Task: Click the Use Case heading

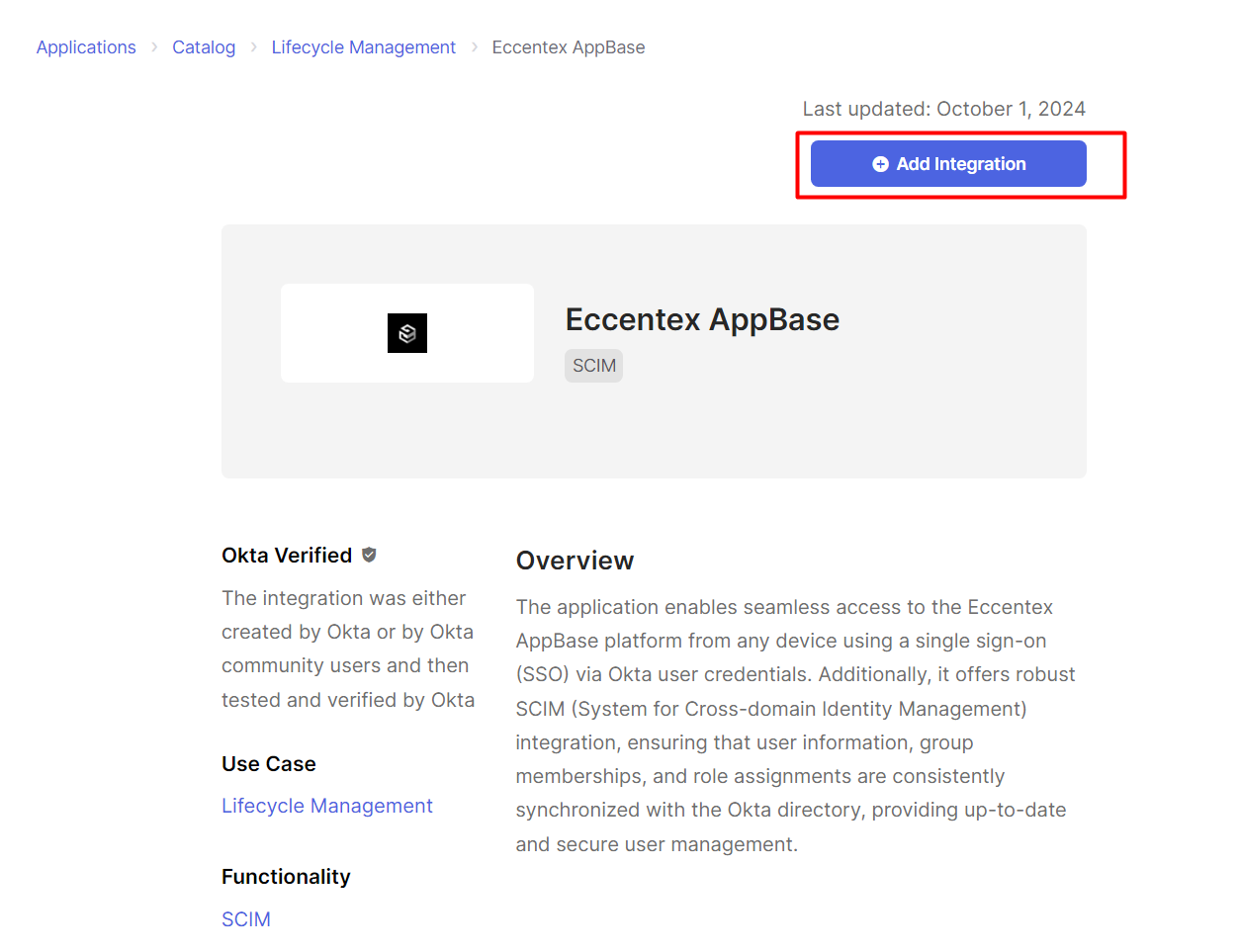Action: [x=269, y=764]
